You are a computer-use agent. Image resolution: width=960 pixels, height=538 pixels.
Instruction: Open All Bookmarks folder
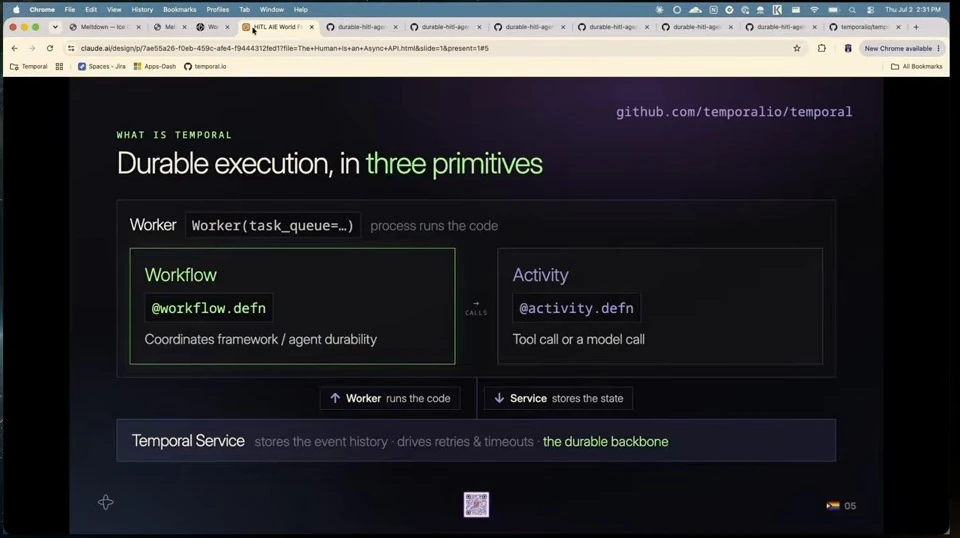pos(917,66)
